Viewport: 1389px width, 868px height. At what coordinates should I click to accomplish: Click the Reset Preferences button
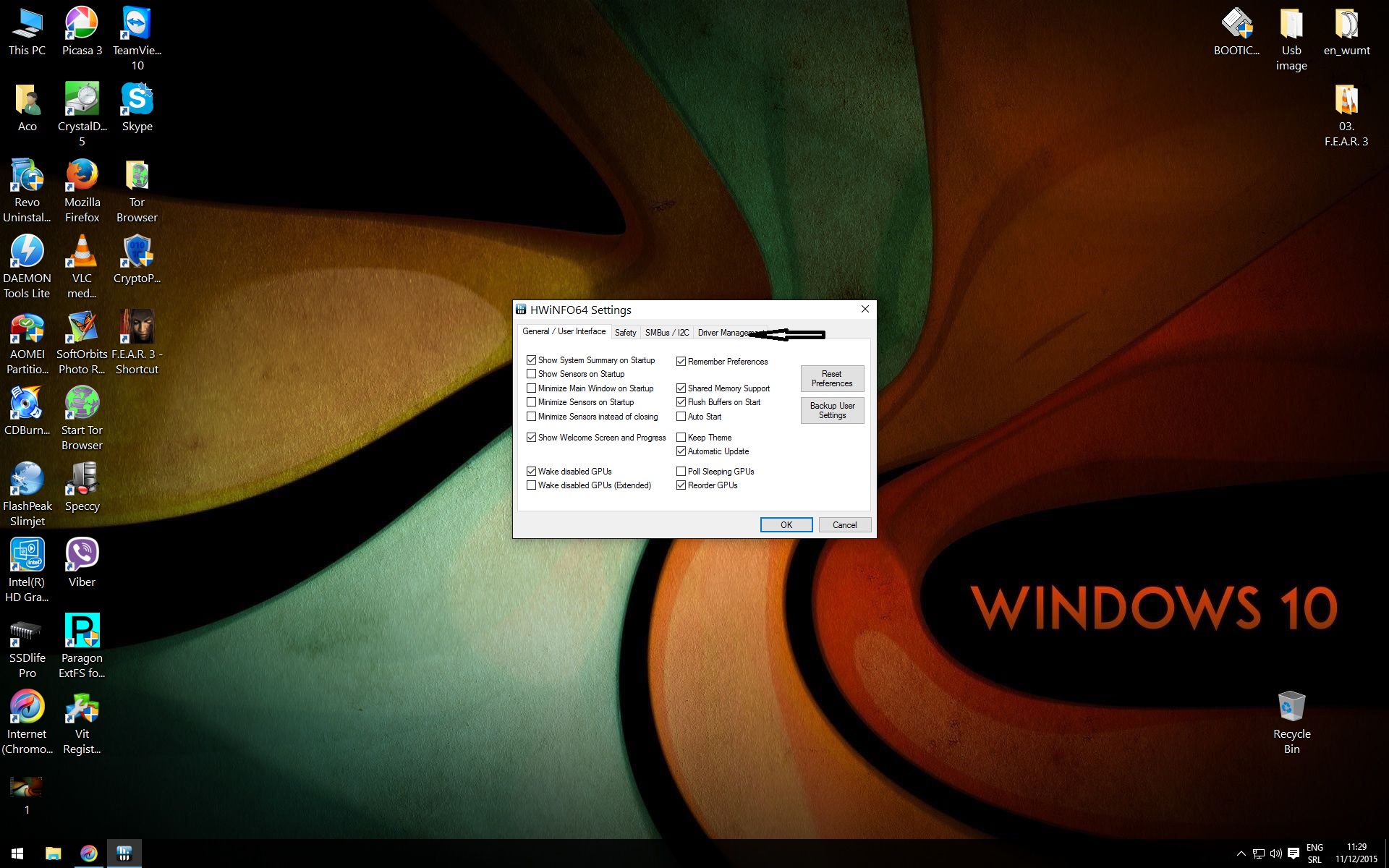[x=832, y=378]
